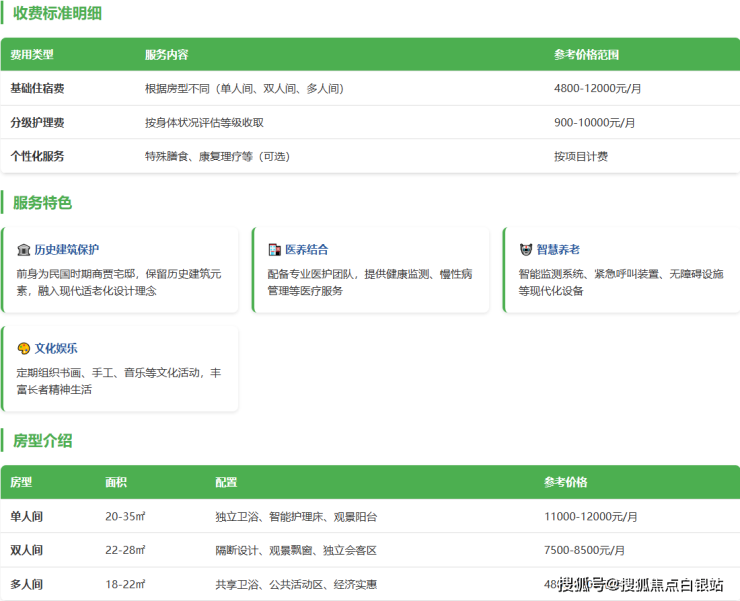Click the palette icon beside 文化娱乐
Image resolution: width=740 pixels, height=601 pixels.
(23, 349)
